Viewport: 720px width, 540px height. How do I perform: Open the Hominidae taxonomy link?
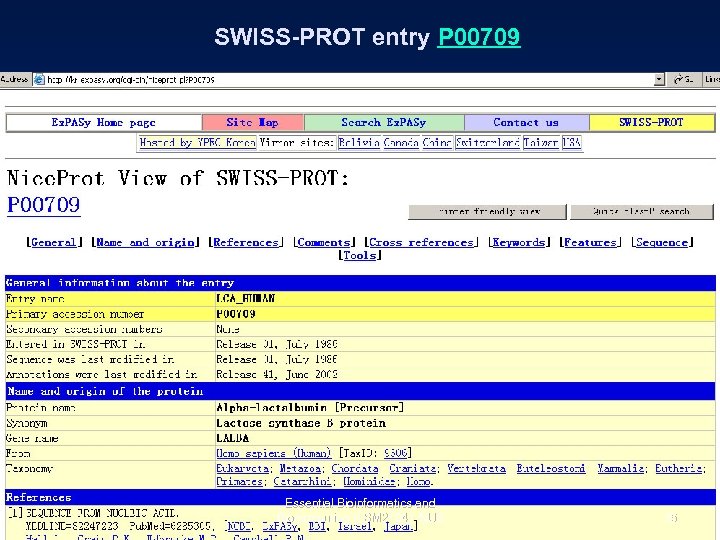tap(370, 482)
